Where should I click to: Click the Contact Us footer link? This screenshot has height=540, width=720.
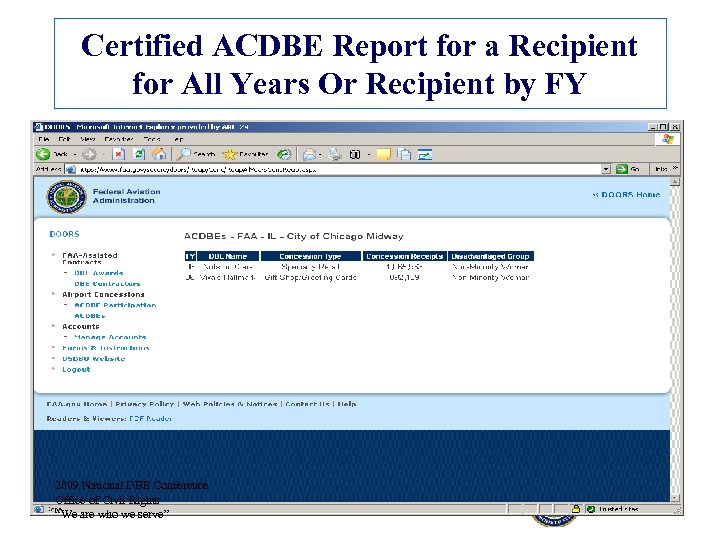click(x=308, y=404)
